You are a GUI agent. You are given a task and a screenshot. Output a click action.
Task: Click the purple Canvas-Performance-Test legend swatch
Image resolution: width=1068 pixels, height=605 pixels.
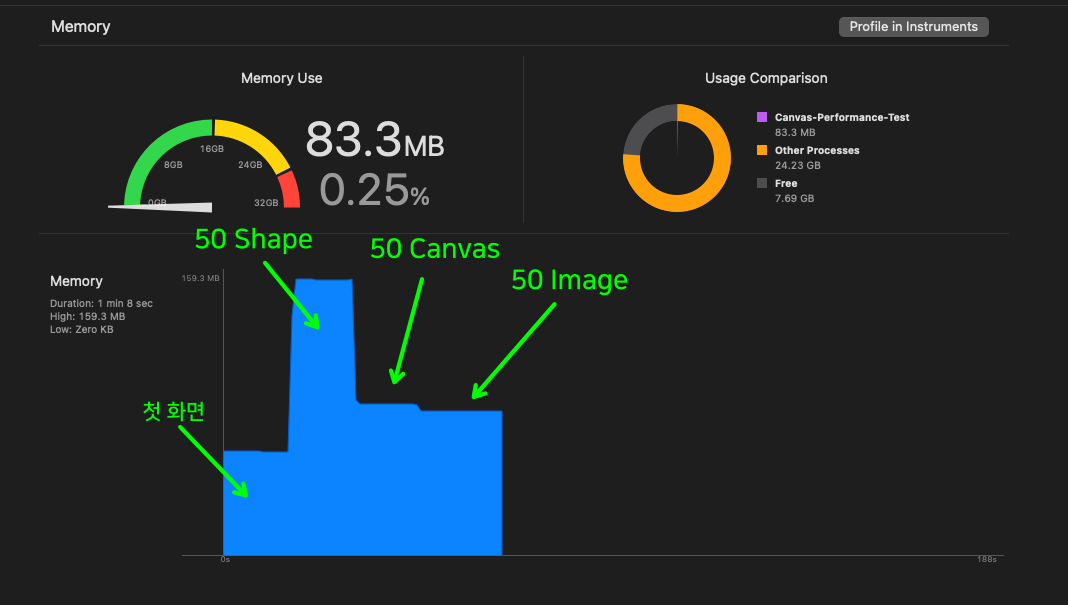(762, 117)
